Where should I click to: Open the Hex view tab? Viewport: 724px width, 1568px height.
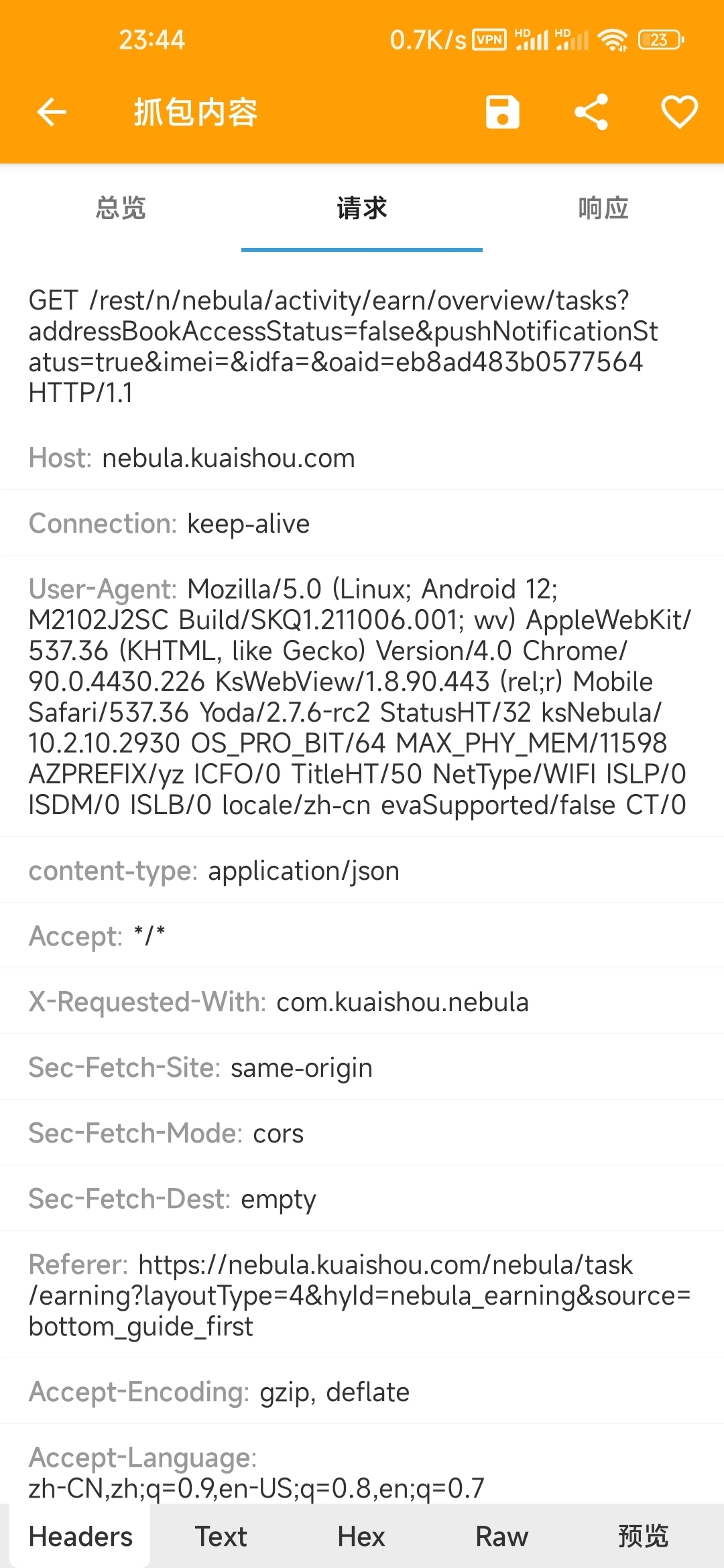[x=361, y=1536]
